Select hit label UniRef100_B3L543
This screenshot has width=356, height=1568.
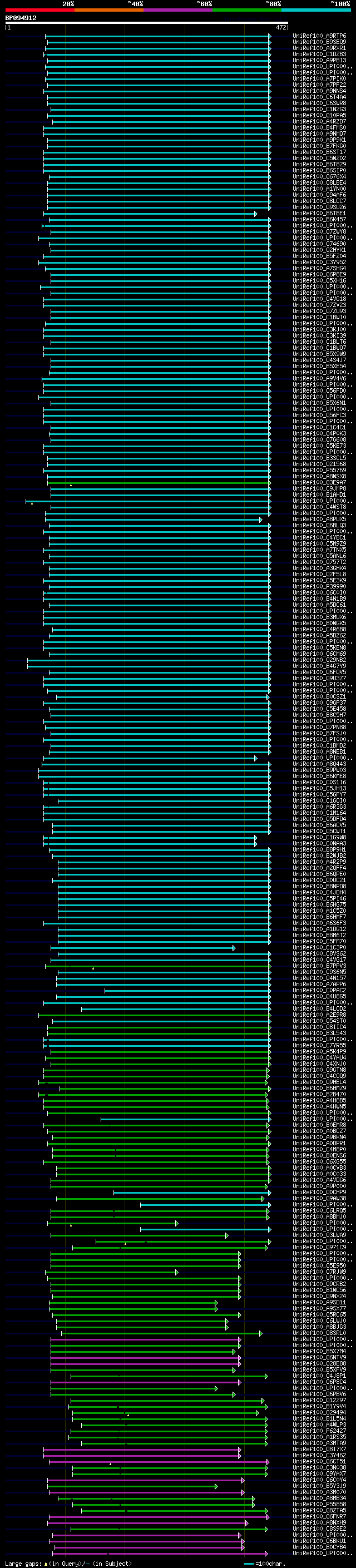319,1033
